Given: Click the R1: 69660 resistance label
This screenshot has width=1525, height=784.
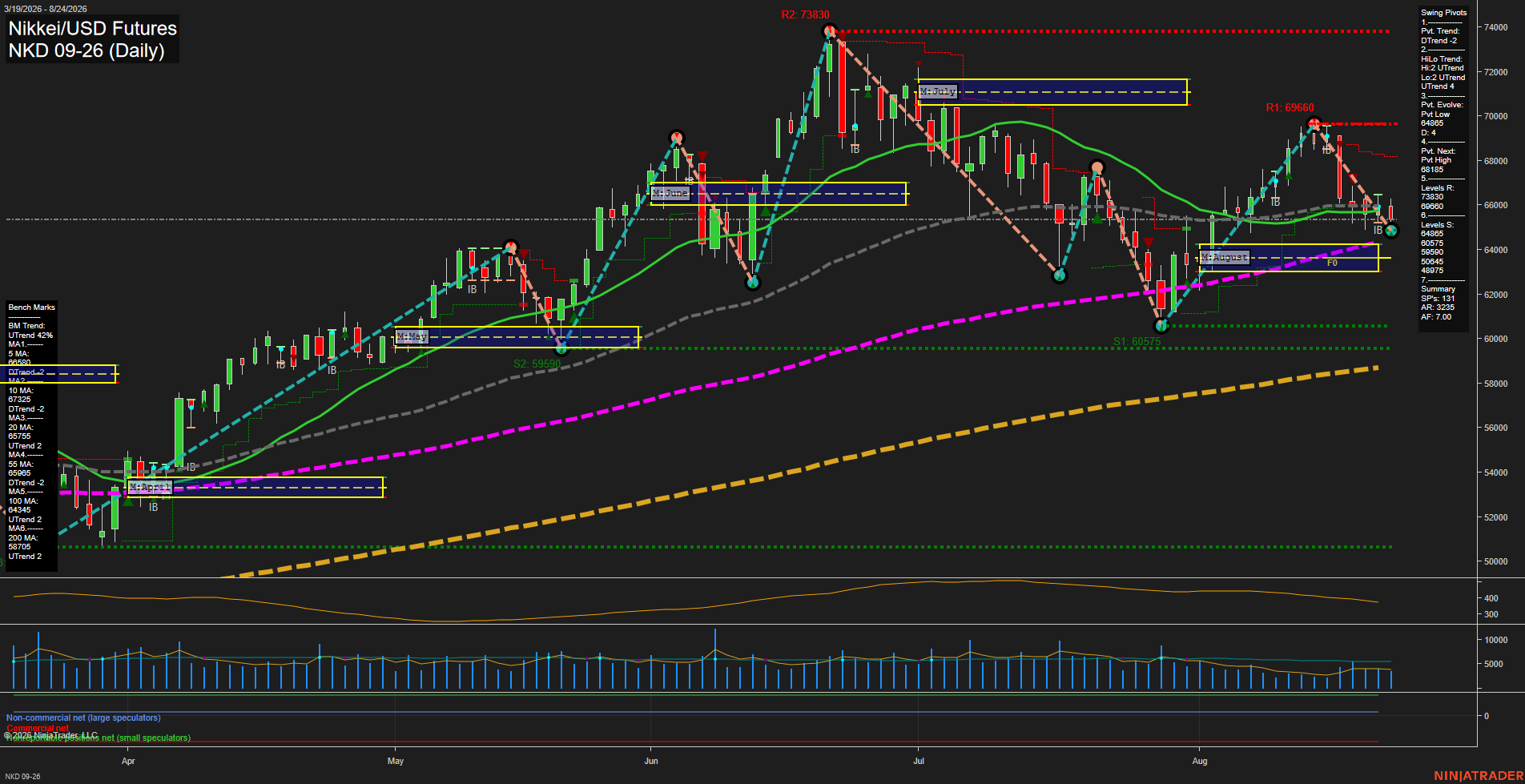Looking at the screenshot, I should tap(1290, 108).
